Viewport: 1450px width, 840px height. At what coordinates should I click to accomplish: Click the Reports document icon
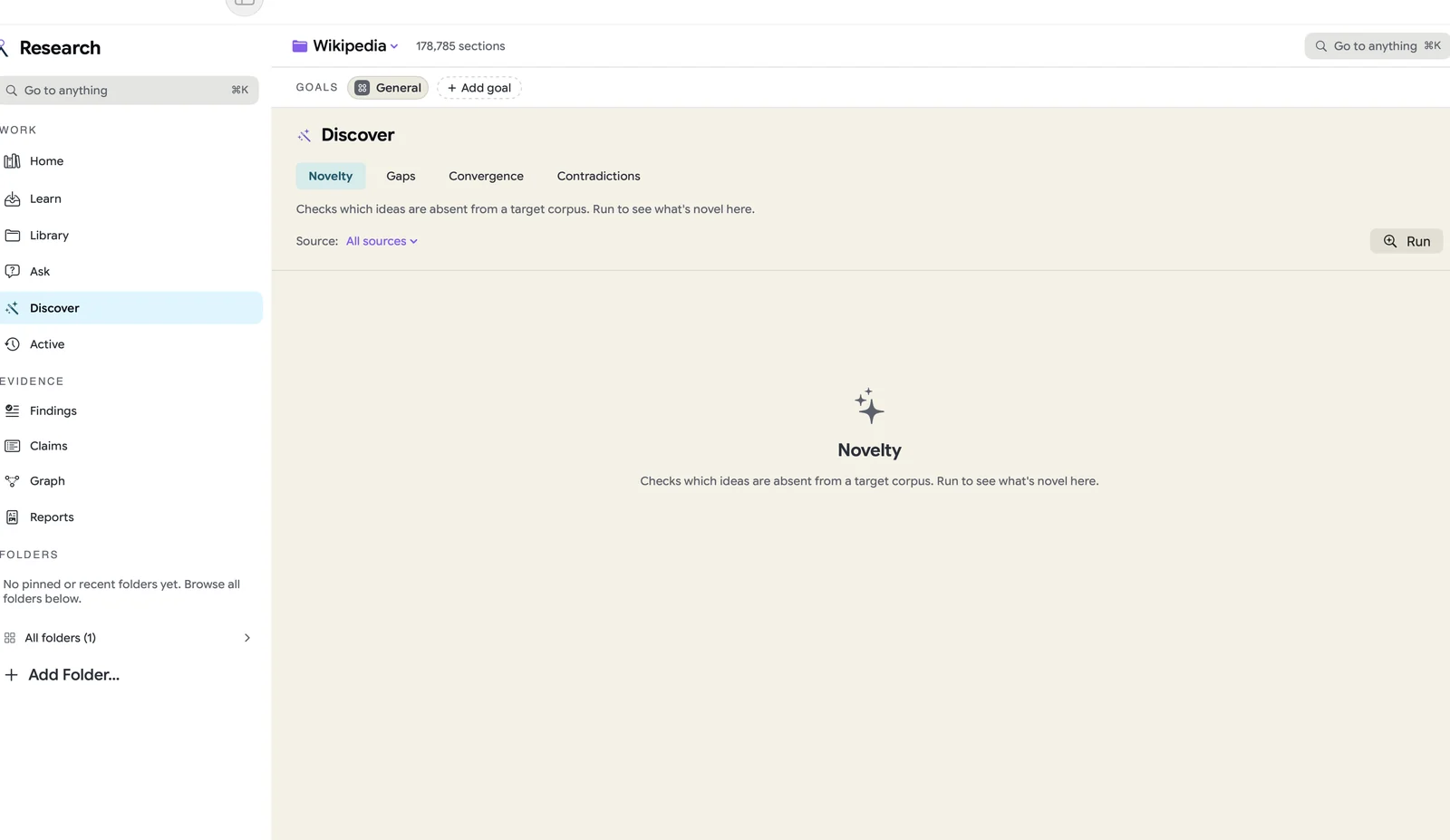point(12,517)
